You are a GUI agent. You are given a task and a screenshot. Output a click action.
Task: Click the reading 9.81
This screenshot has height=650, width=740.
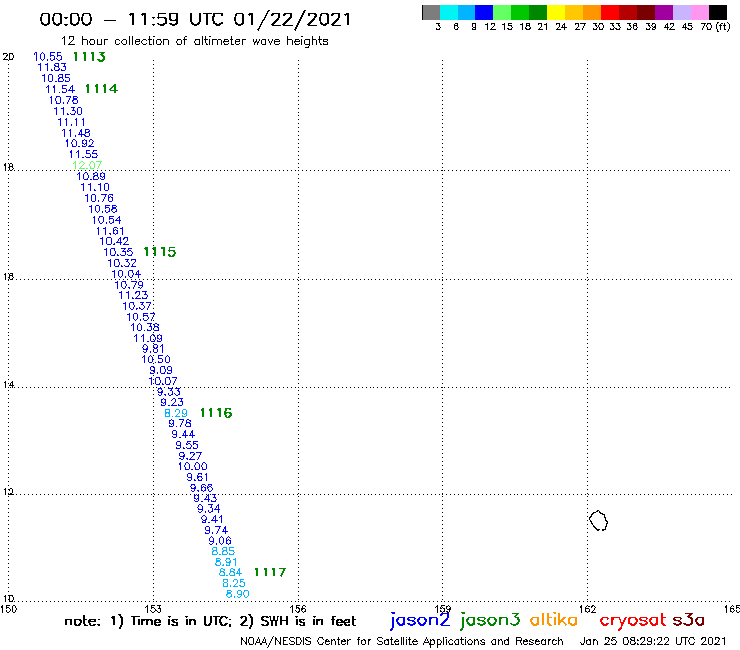[153, 349]
